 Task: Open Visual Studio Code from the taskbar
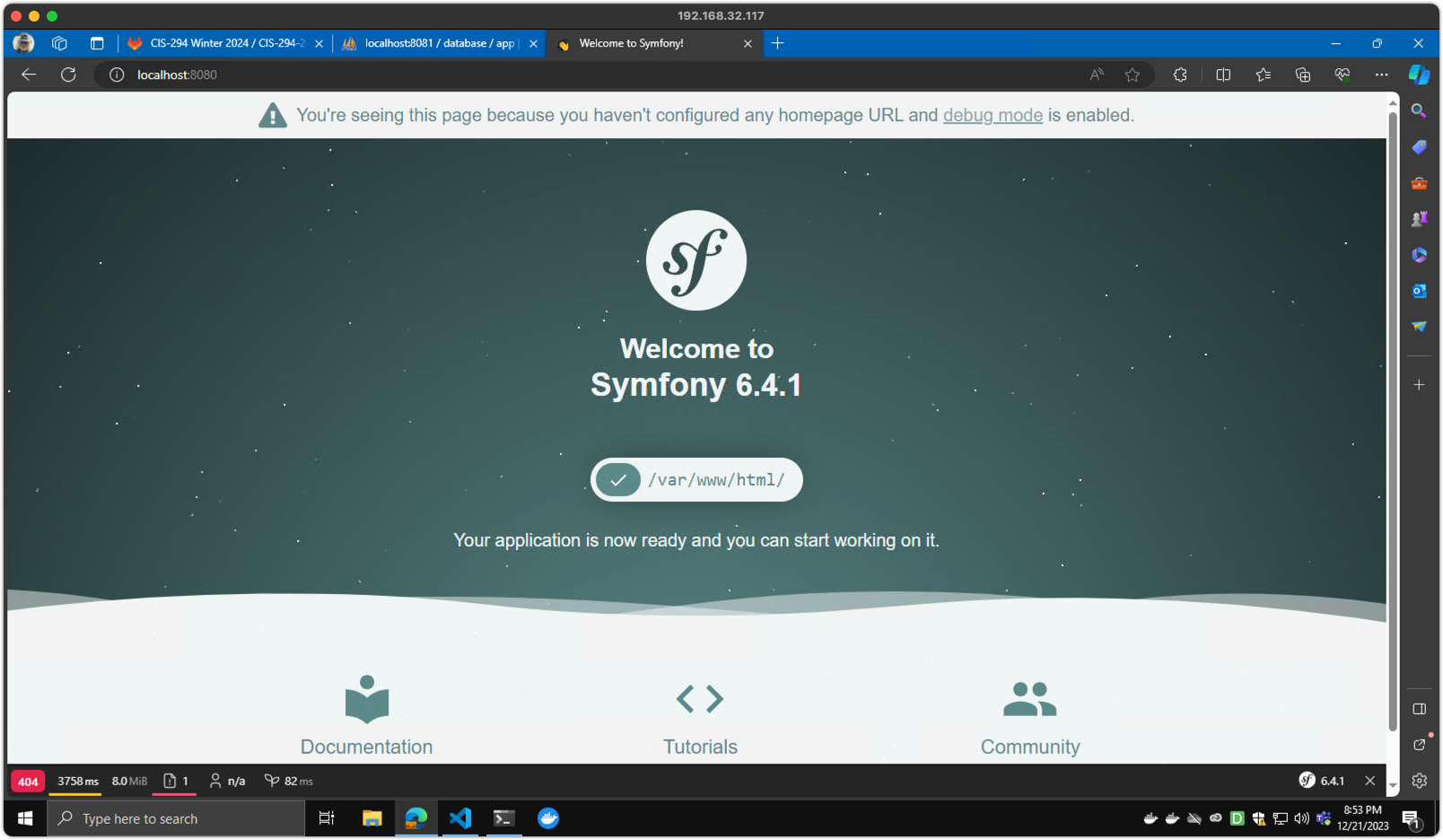pyautogui.click(x=459, y=818)
